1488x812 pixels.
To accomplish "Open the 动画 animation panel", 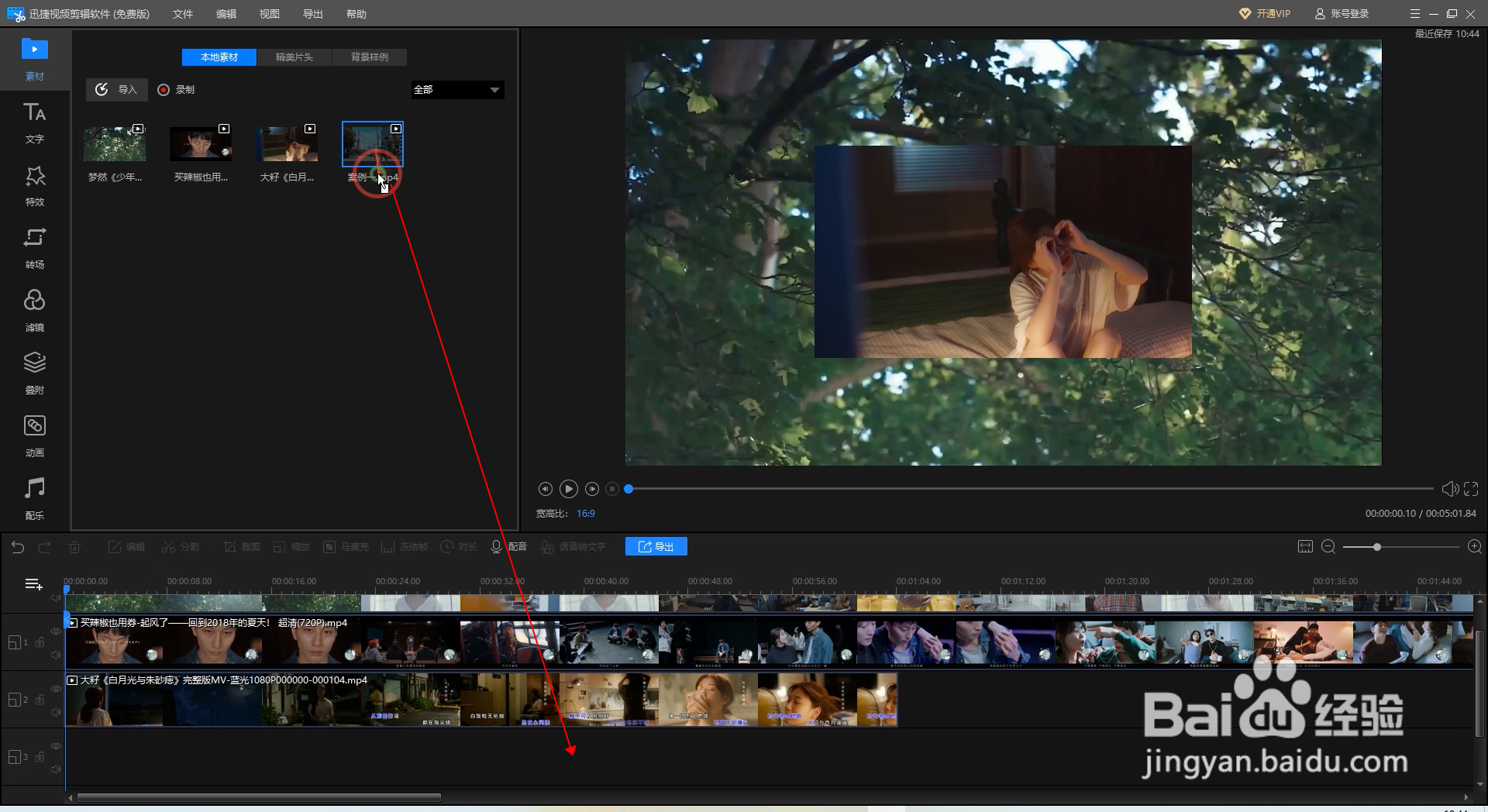I will tap(35, 436).
